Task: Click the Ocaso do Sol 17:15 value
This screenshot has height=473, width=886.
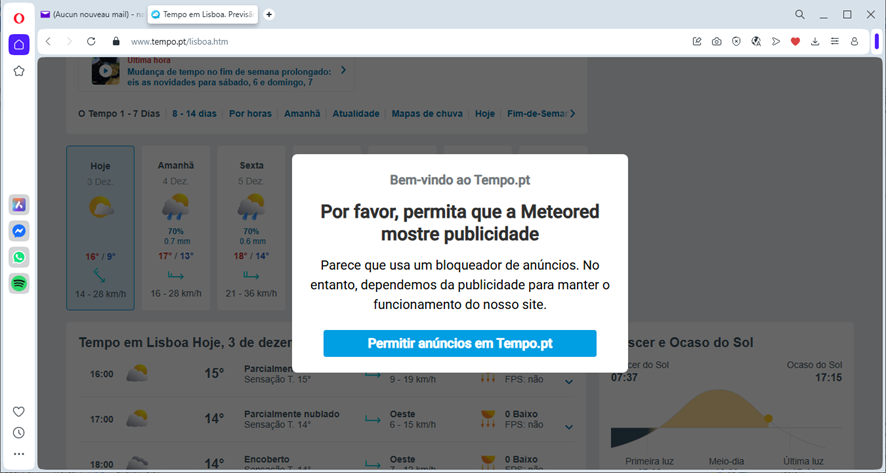Action: 828,377
